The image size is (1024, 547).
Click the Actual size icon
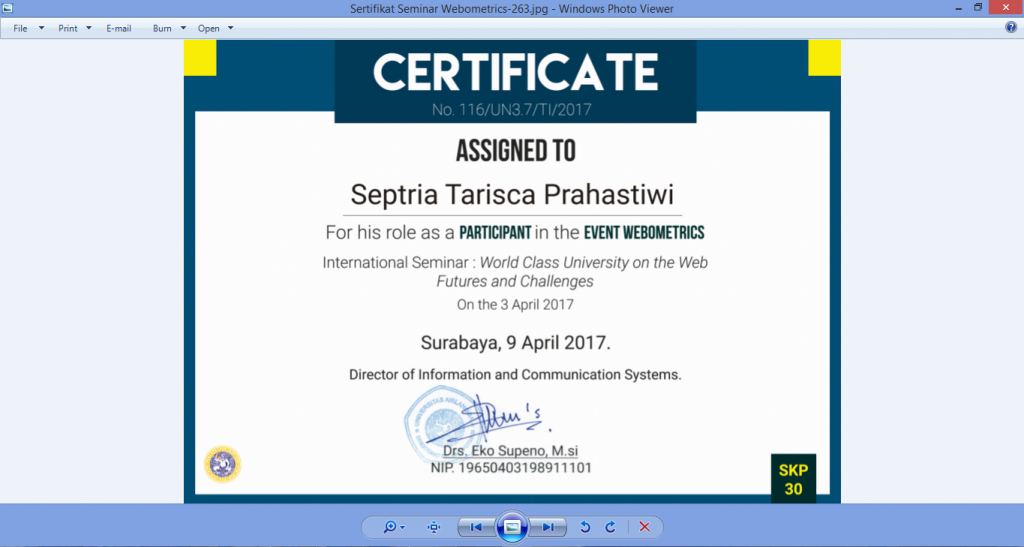click(434, 527)
